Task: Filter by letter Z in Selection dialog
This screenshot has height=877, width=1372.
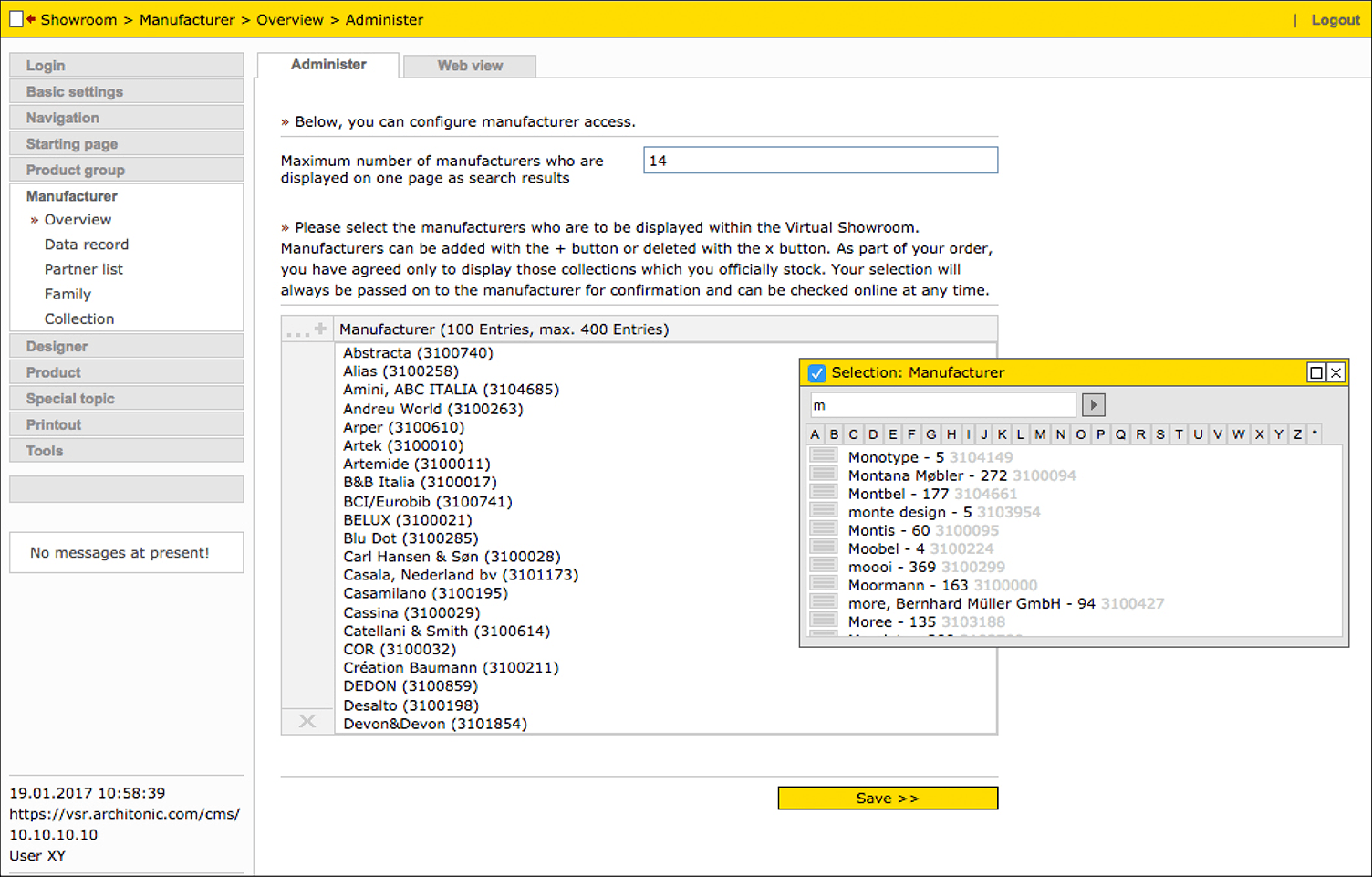Action: click(x=1297, y=434)
